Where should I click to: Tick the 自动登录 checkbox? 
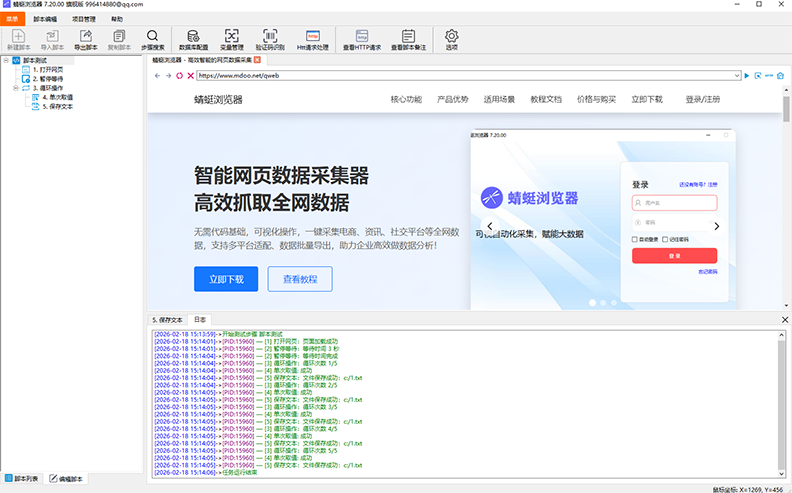[636, 239]
